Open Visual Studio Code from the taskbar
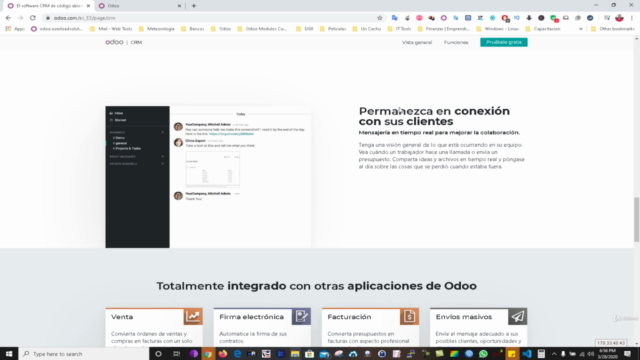This screenshot has height=360, width=640. 527,354
